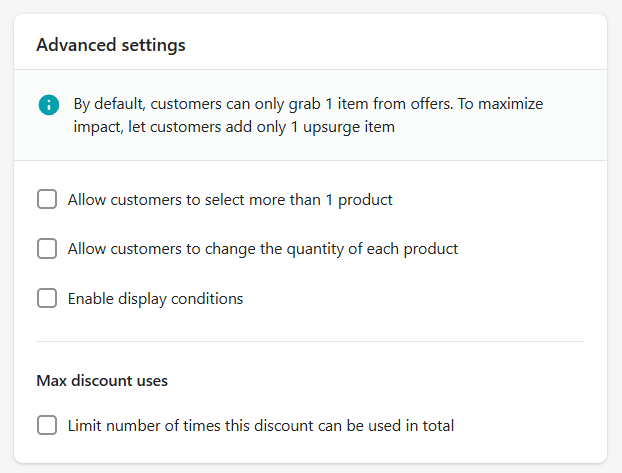Click the divider line above Max discount uses
Screen dimensions: 622x473
coord(310,341)
